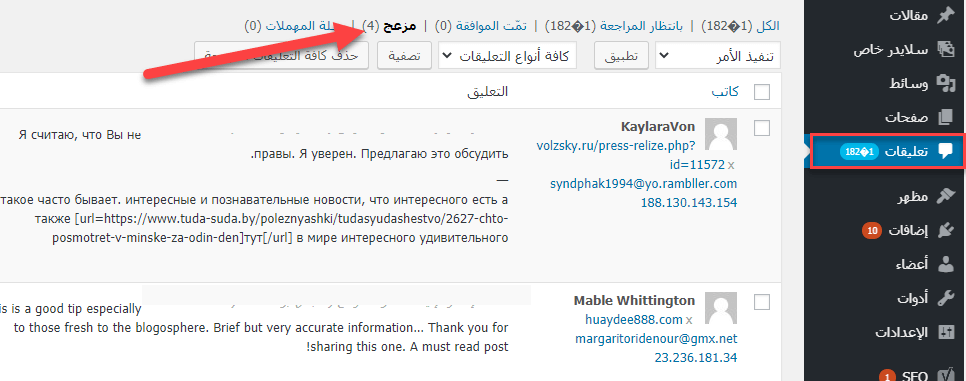Viewport: 966px width, 381px height.
Task: Click the 23.236.181.34 IP address link
Action: (696, 358)
